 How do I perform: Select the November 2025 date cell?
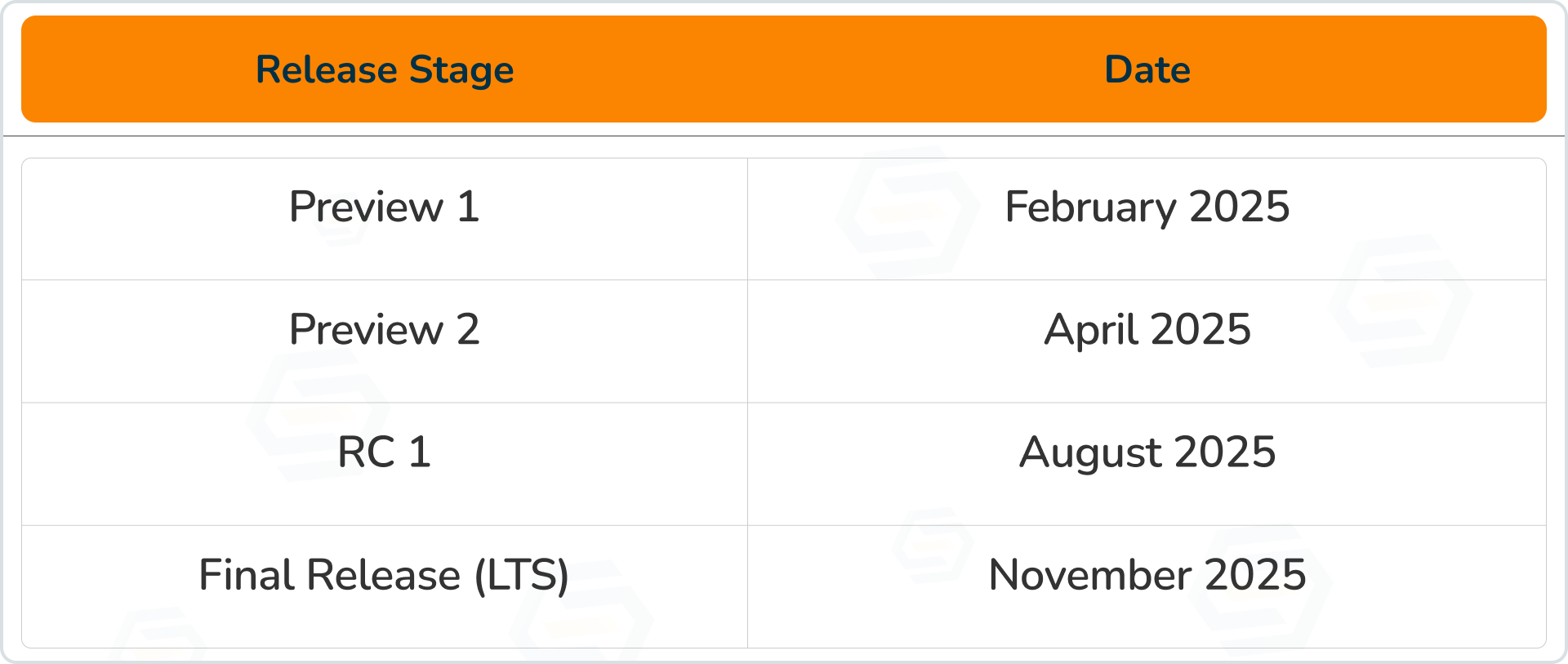click(1147, 575)
